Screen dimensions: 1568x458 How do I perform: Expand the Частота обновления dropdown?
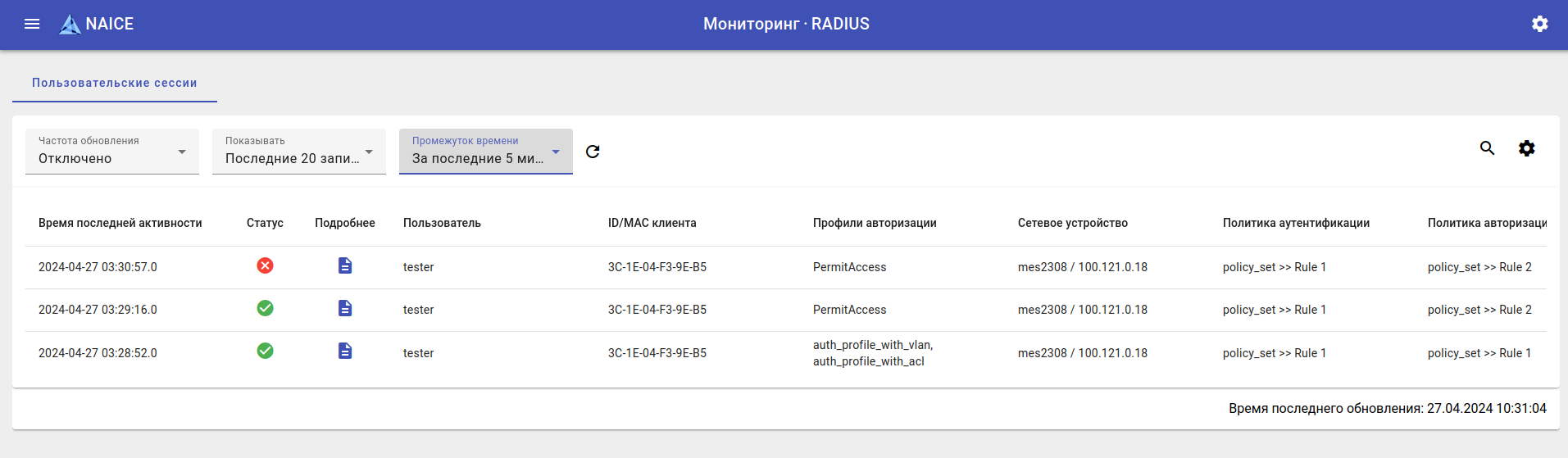[x=112, y=152]
